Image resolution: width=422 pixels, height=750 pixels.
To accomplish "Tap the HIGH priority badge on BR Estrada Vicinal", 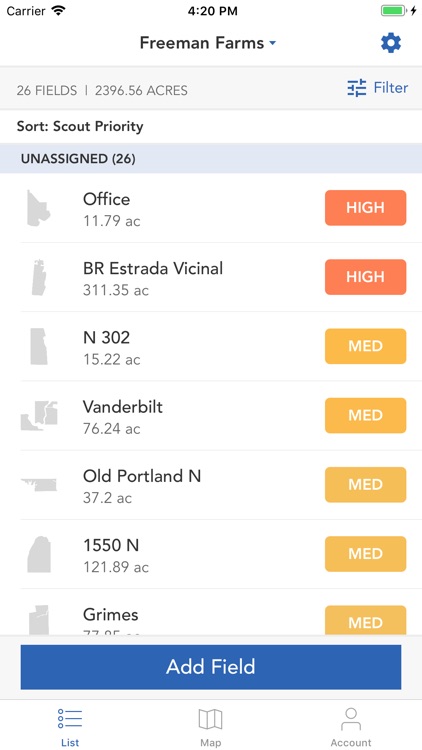I will [366, 277].
